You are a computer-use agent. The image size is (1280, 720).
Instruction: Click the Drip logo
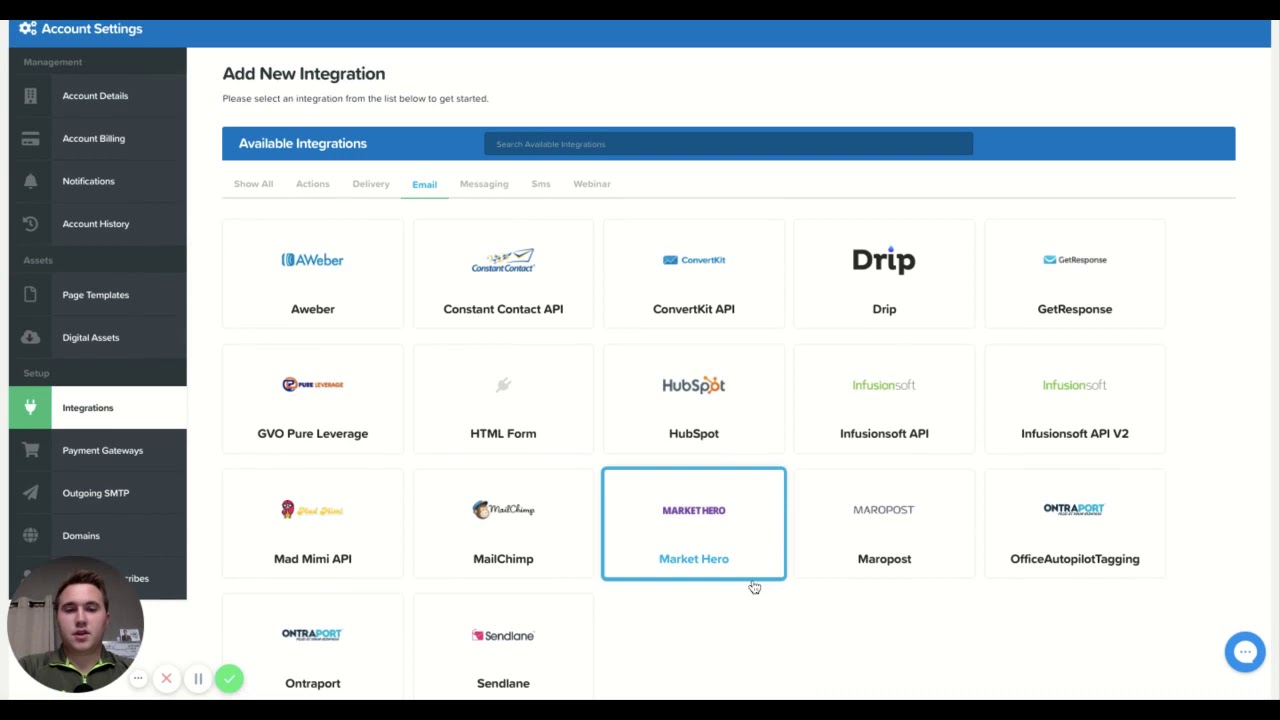pos(884,260)
